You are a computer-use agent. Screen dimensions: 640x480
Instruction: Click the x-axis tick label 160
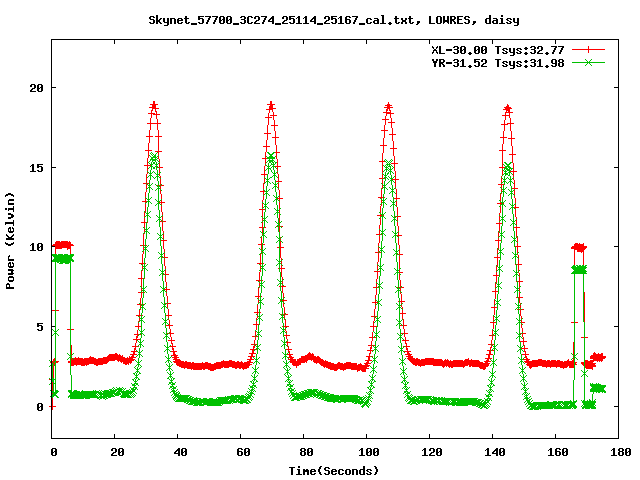tap(558, 452)
